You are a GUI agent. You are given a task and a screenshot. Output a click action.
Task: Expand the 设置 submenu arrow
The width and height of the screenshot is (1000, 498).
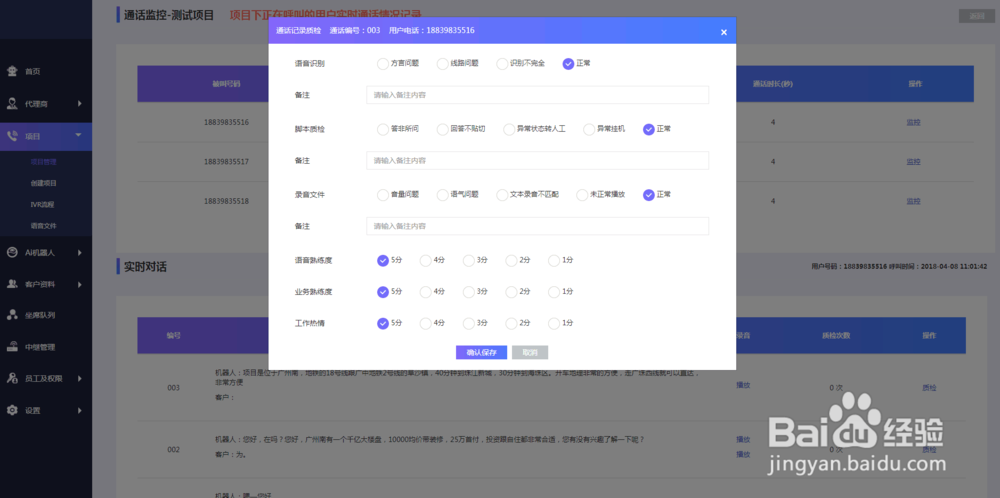tap(80, 410)
